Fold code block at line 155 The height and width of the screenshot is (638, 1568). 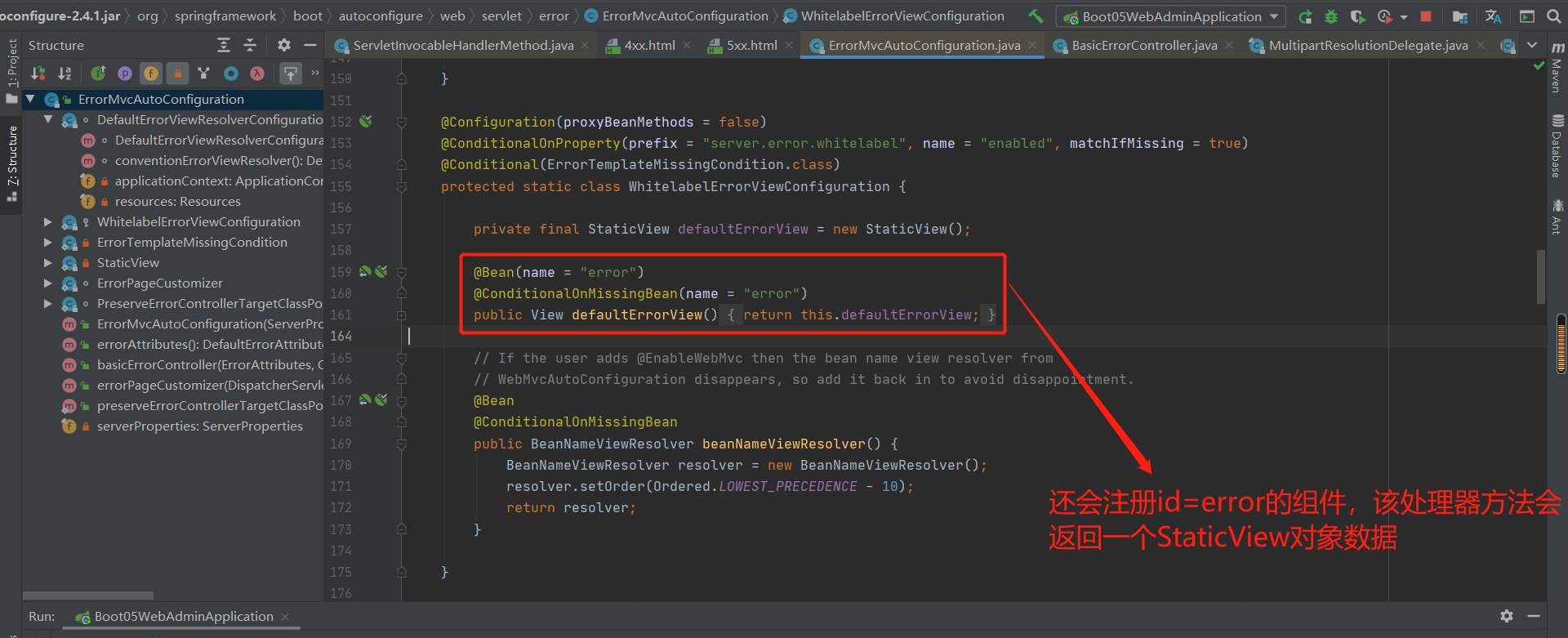[x=402, y=186]
